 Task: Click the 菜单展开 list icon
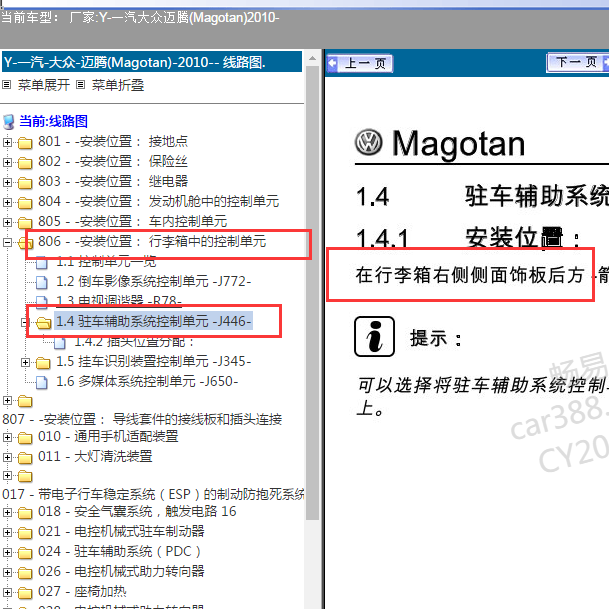7,85
